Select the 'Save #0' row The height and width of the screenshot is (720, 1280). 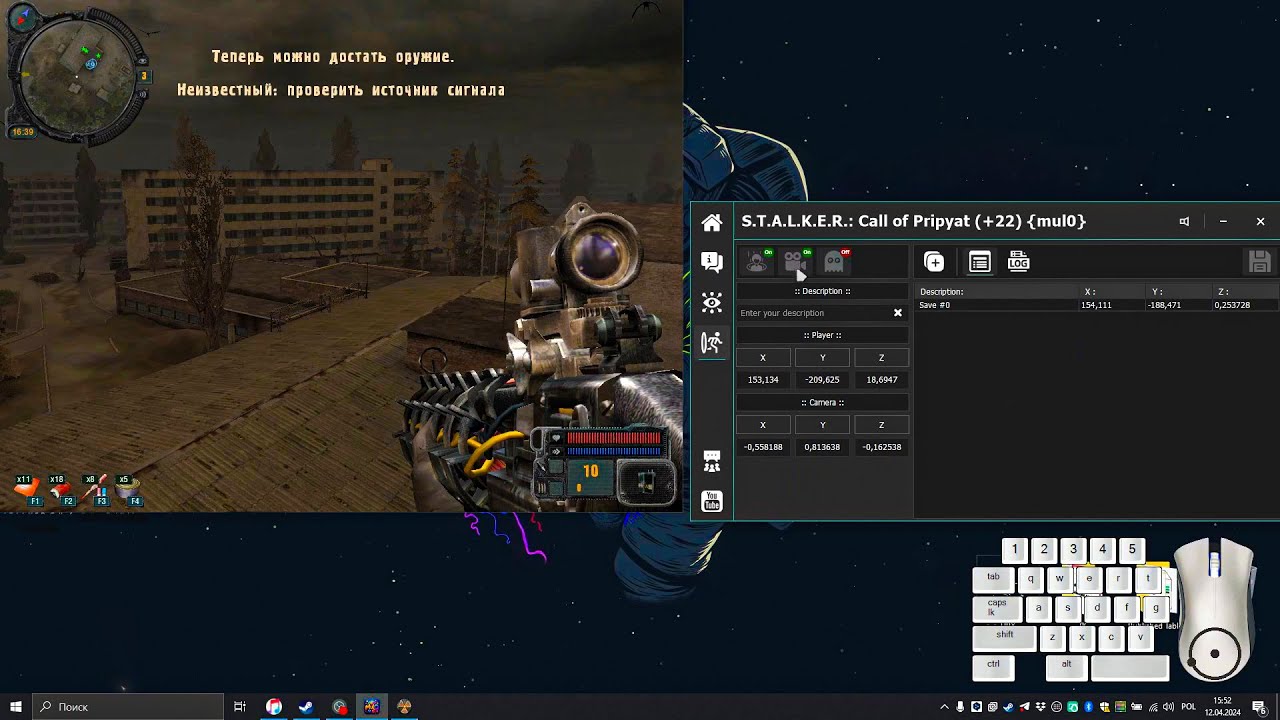(1097, 305)
